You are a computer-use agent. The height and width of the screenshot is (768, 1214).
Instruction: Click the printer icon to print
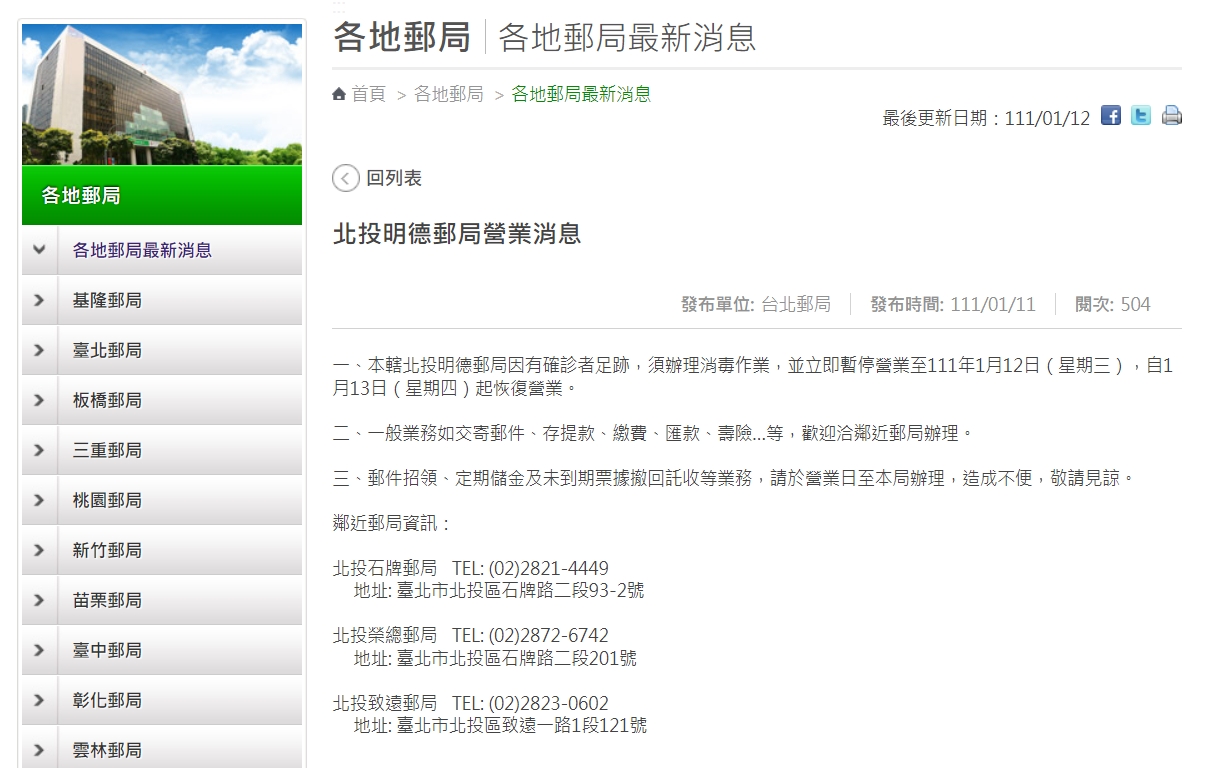[x=1172, y=115]
